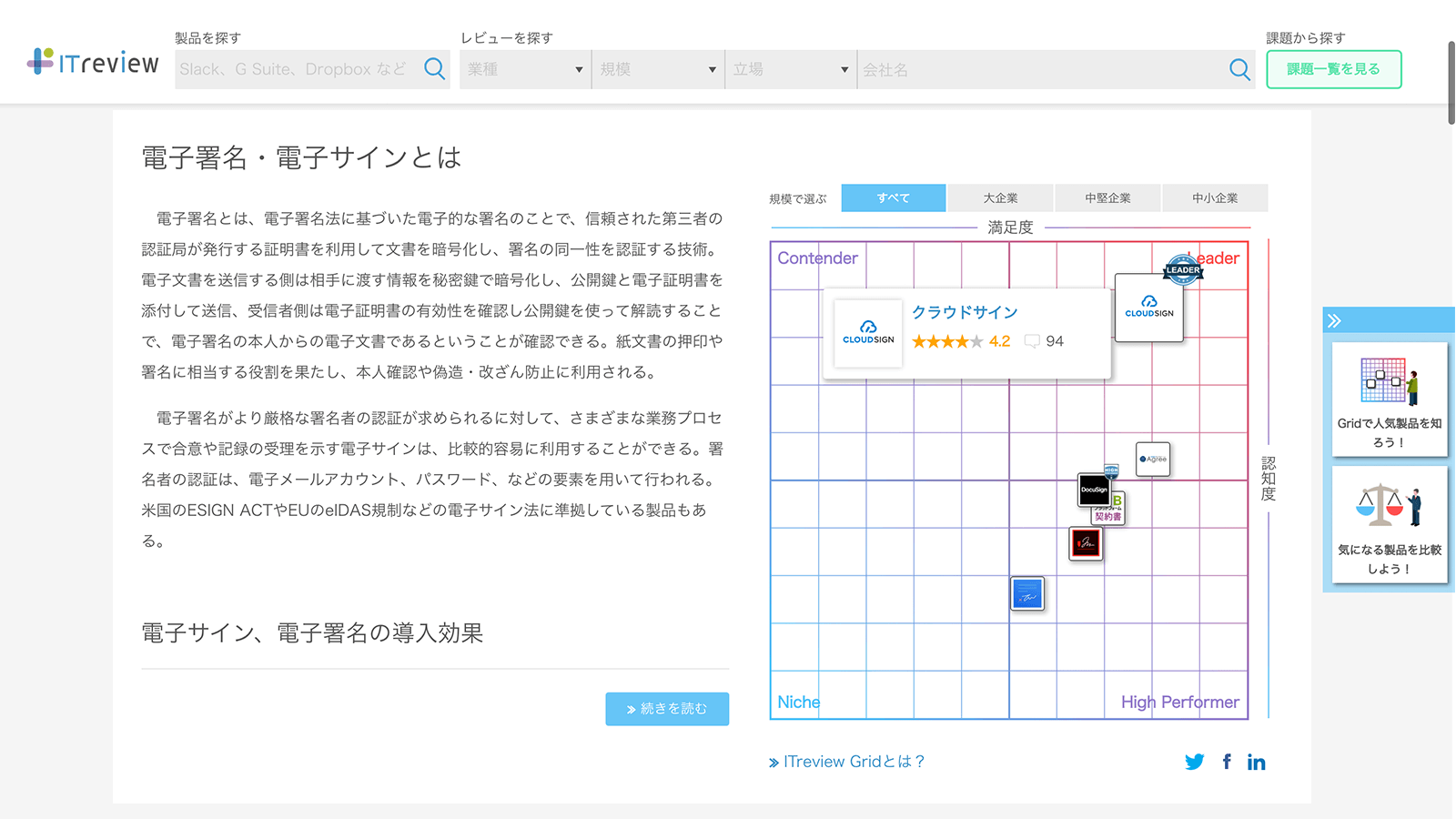
Task: Click the Niche quadrant label
Action: pos(798,702)
